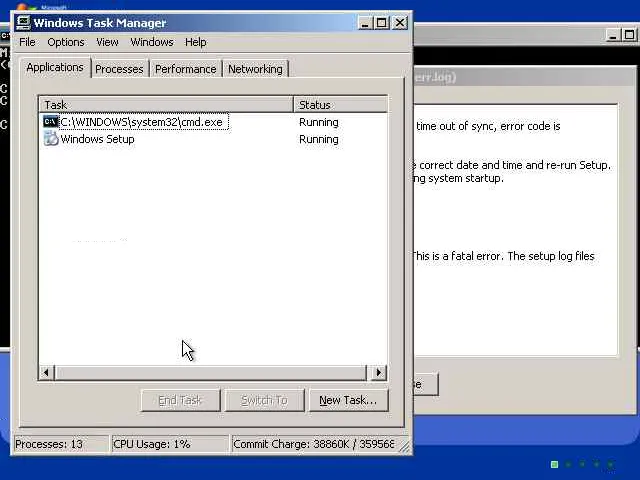This screenshot has height=480, width=640.
Task: Click the Commit Charge status bar entry
Action: click(313, 444)
